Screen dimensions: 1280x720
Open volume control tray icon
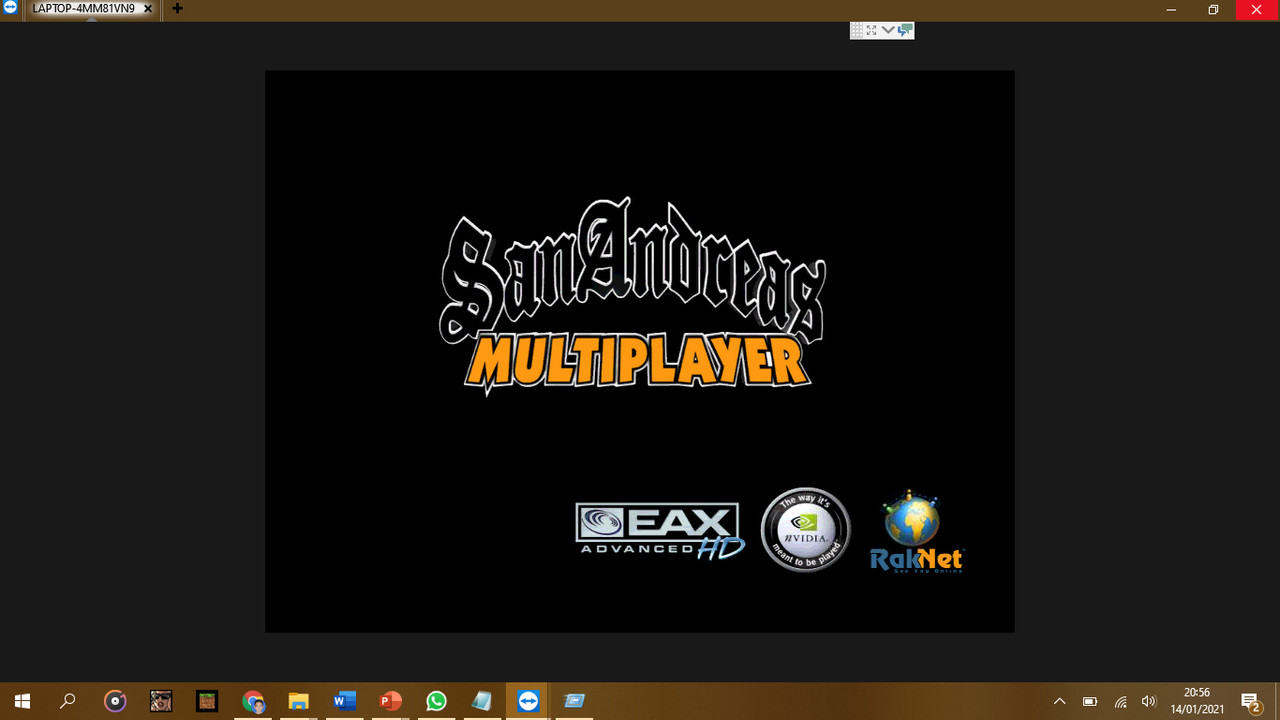point(1149,701)
